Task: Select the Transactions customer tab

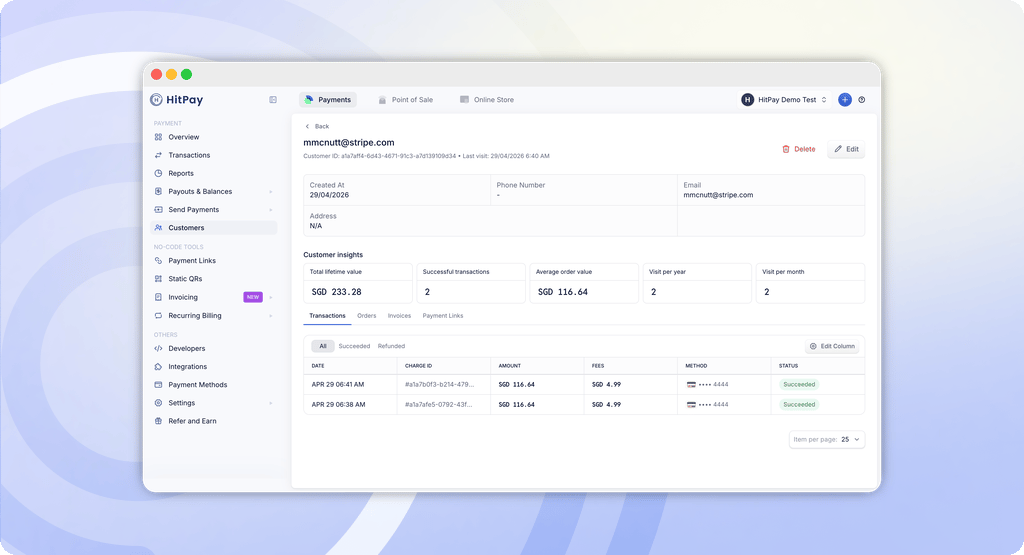Action: (327, 316)
